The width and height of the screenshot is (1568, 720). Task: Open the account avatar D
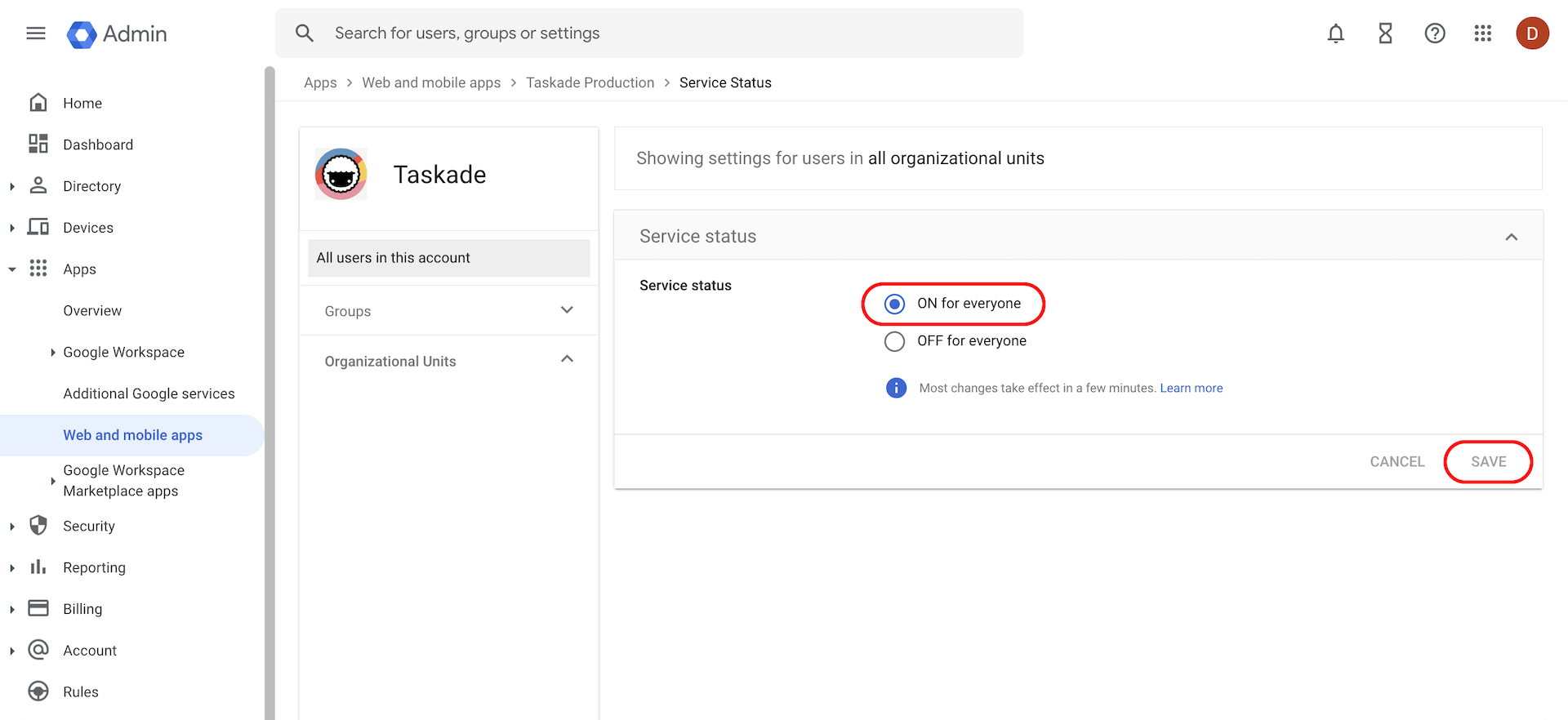(x=1532, y=33)
